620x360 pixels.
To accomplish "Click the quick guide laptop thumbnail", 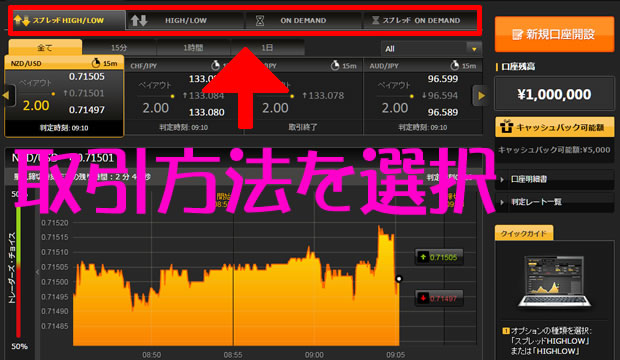I will pos(555,281).
